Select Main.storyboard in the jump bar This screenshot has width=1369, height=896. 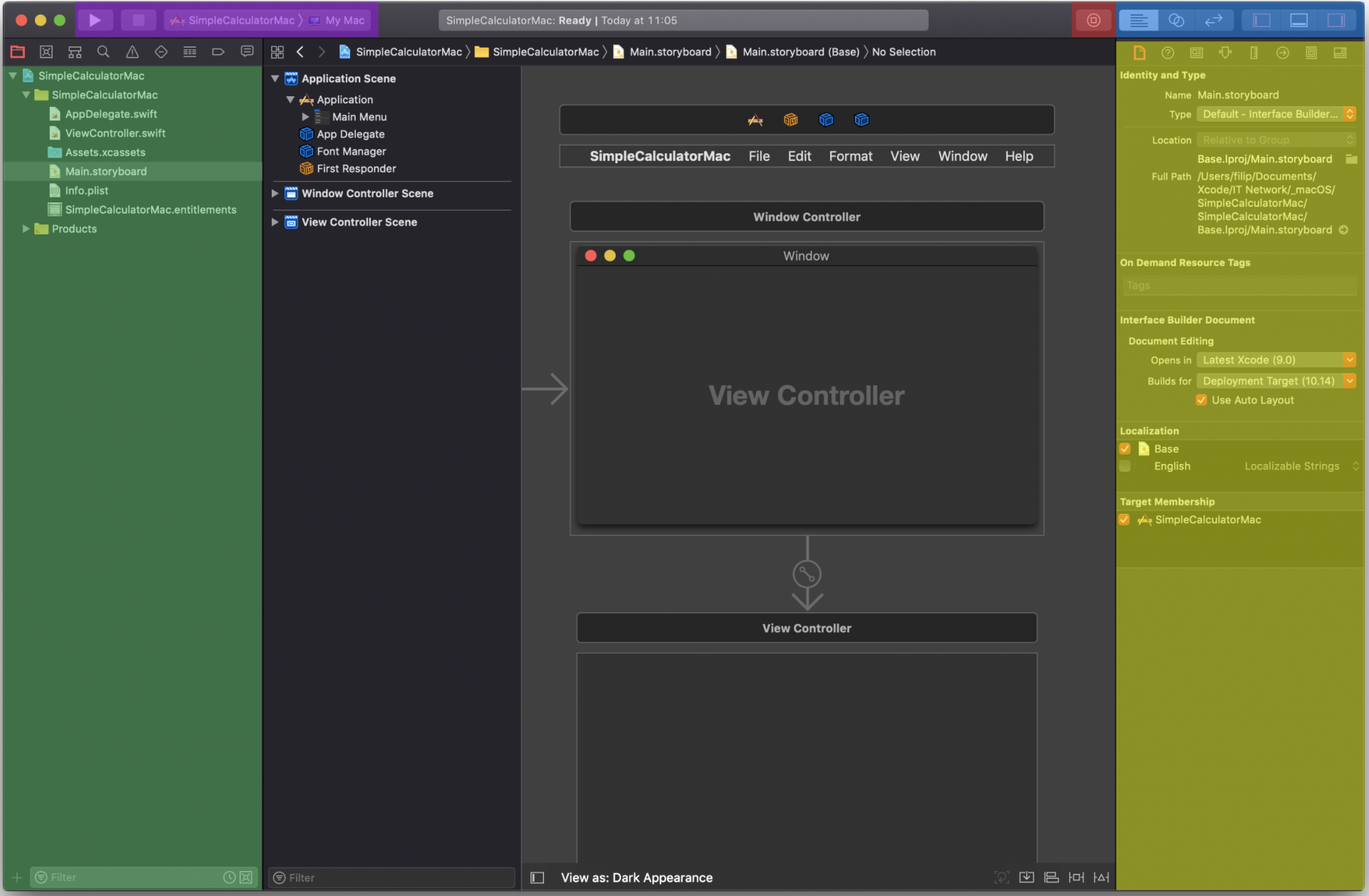[x=669, y=51]
